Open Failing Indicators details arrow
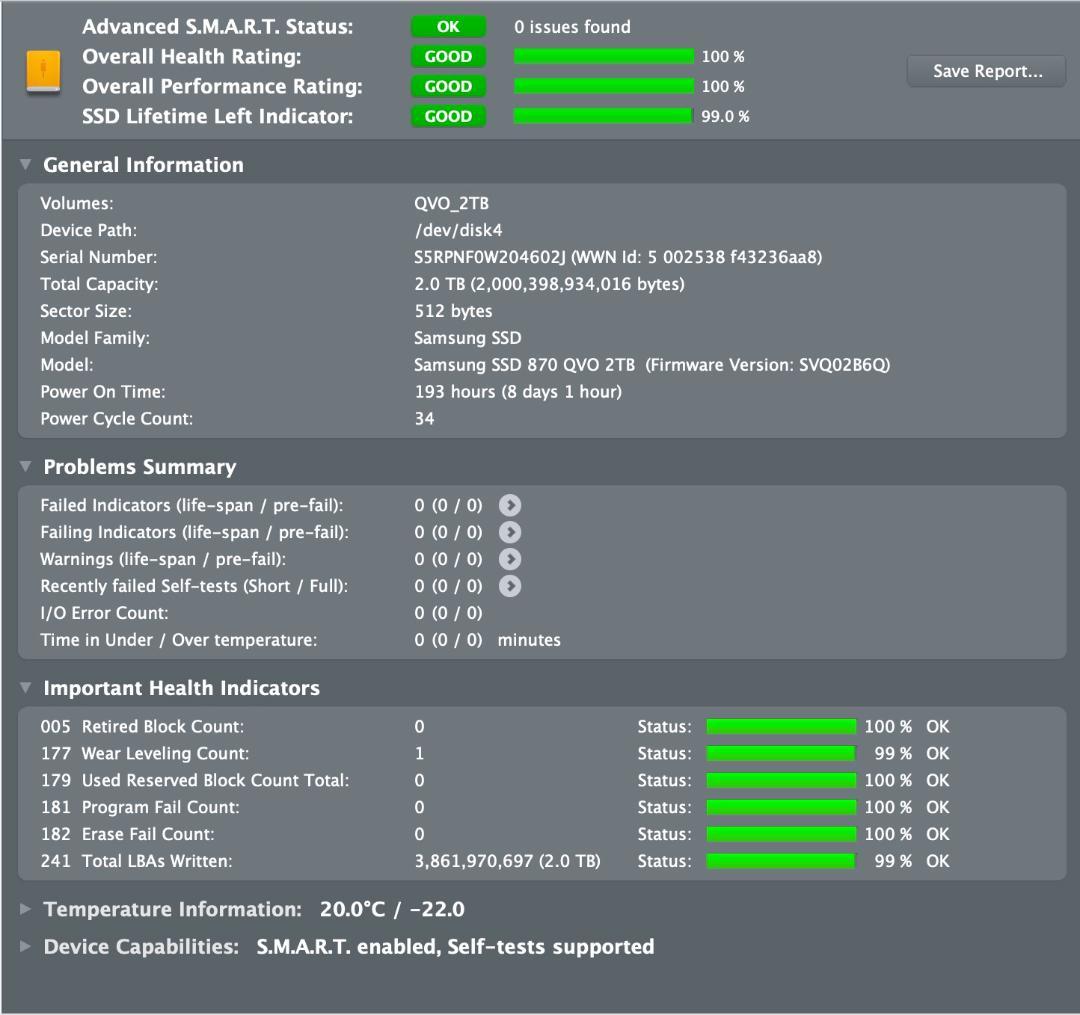Screen dimensions: 1080x1015 (510, 532)
